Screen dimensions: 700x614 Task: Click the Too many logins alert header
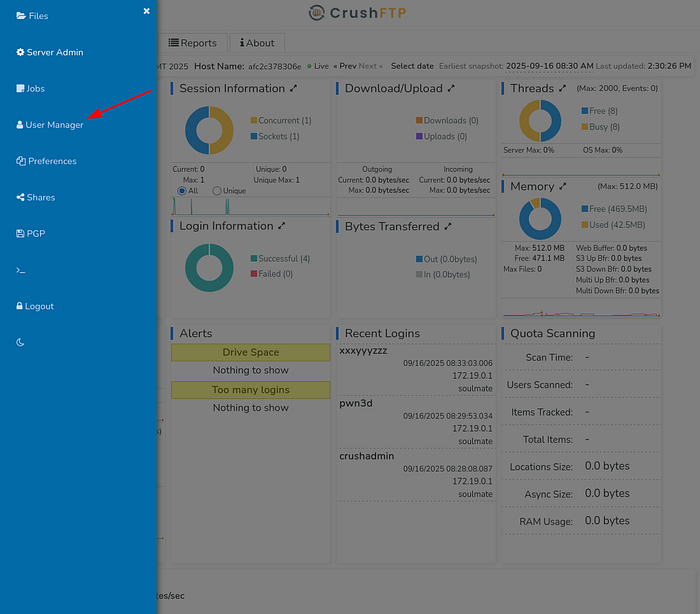(x=250, y=390)
